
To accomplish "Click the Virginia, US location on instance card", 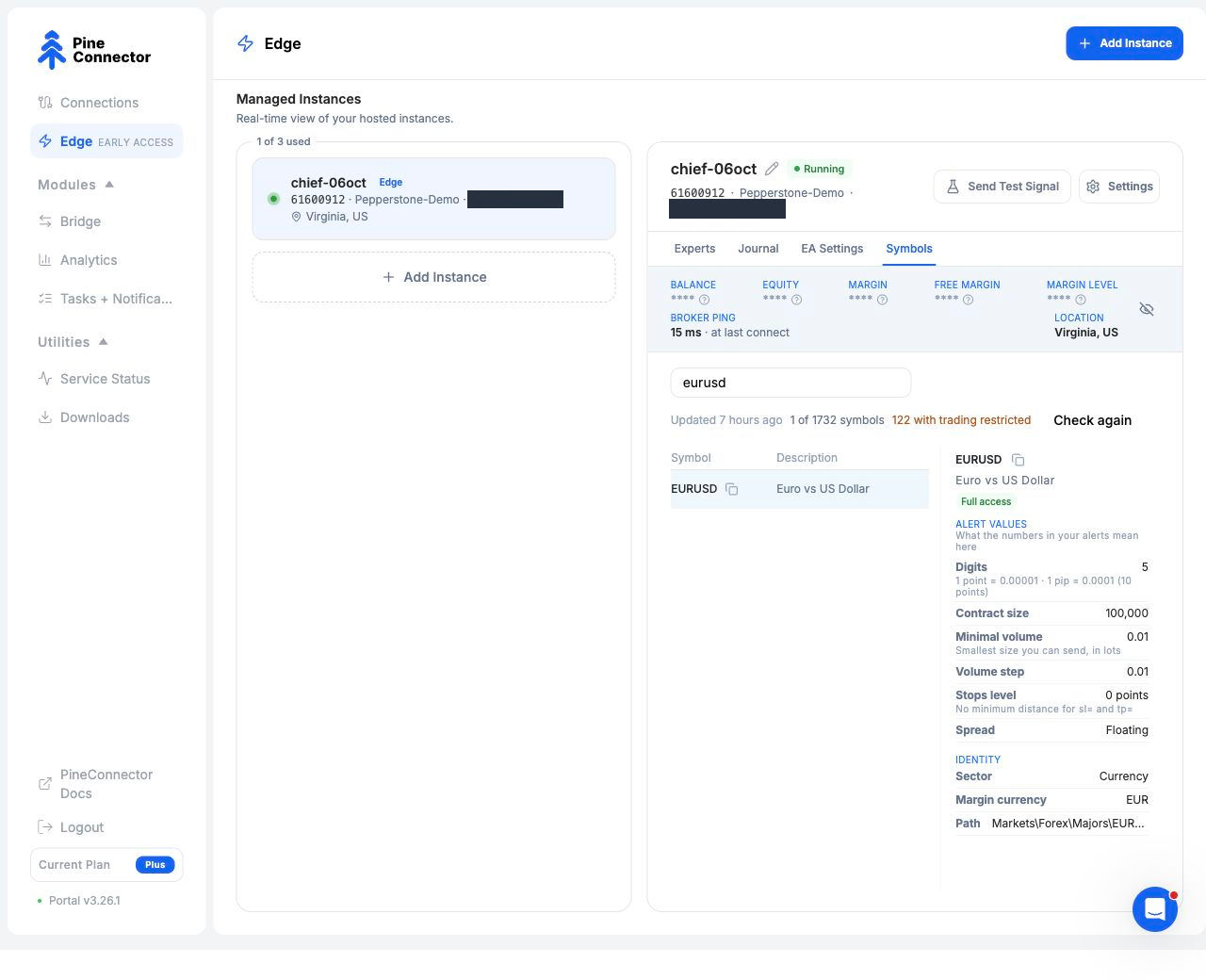I will (x=330, y=217).
